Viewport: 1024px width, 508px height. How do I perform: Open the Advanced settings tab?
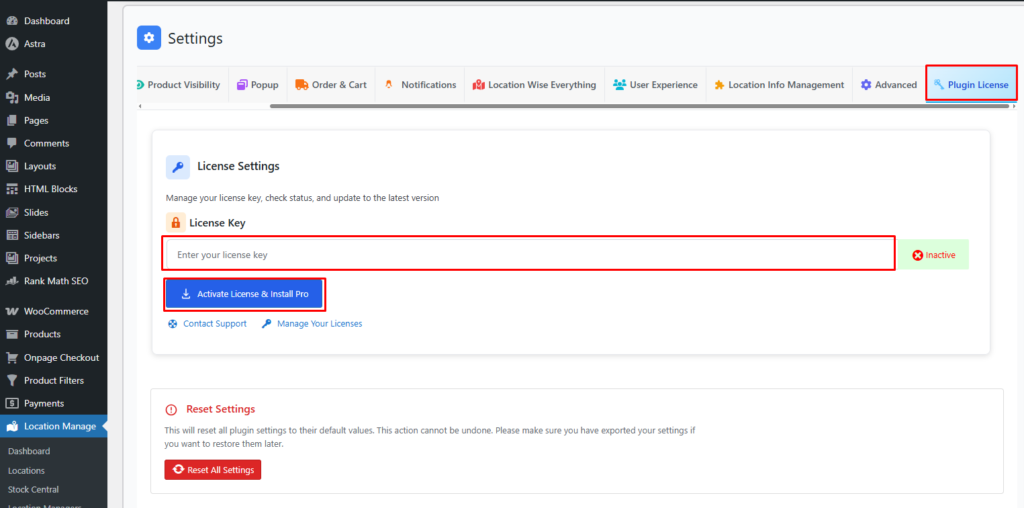888,85
